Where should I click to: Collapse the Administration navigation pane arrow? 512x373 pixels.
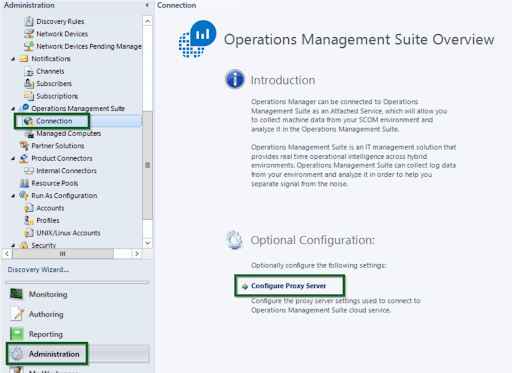click(147, 5)
